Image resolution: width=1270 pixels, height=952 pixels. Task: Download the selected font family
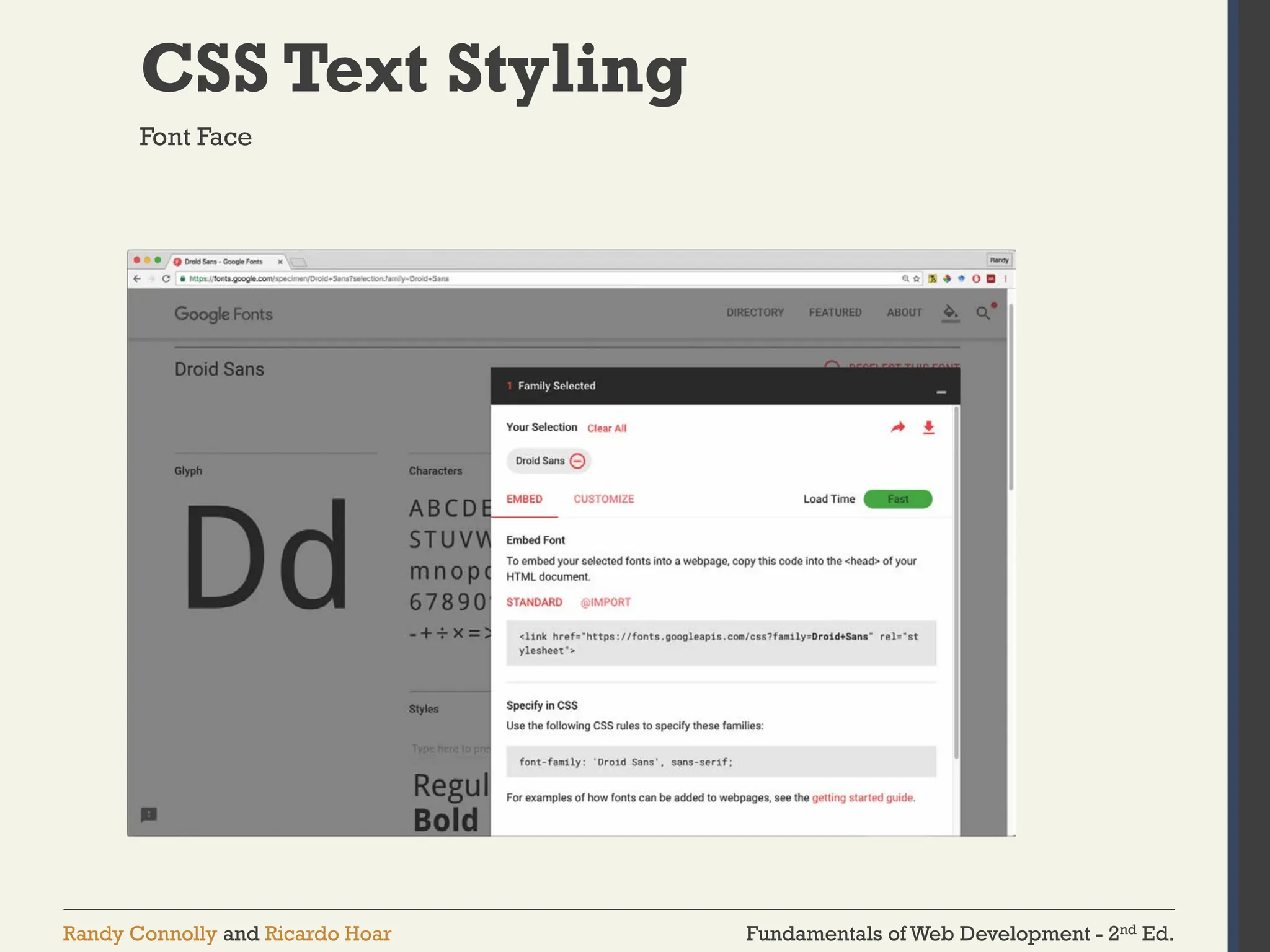(x=928, y=428)
